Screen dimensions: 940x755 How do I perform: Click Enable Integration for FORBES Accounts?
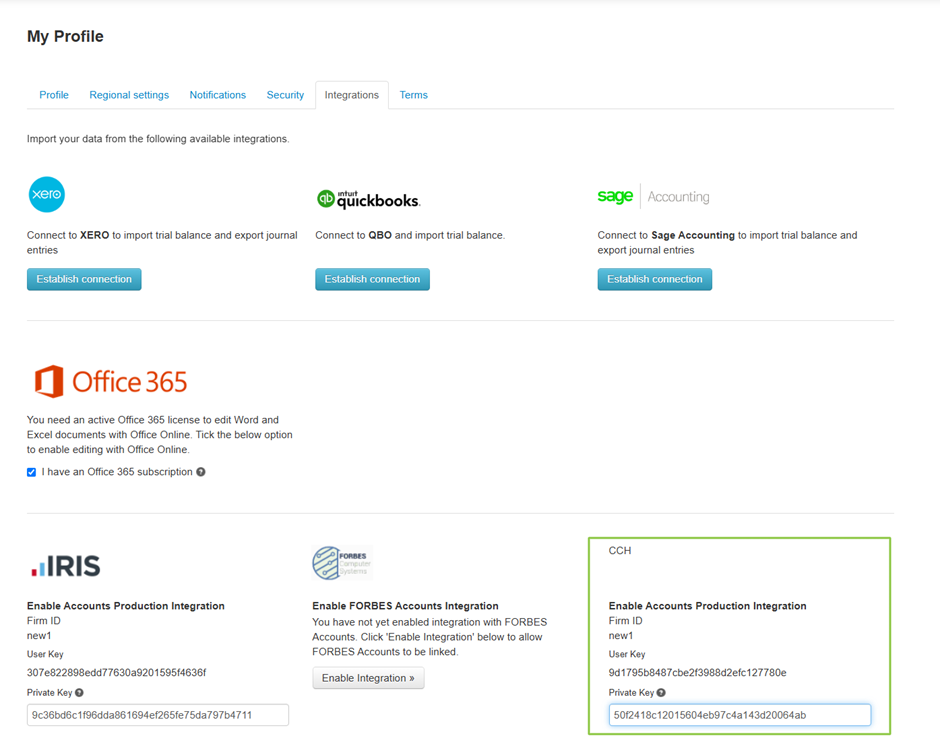(368, 678)
